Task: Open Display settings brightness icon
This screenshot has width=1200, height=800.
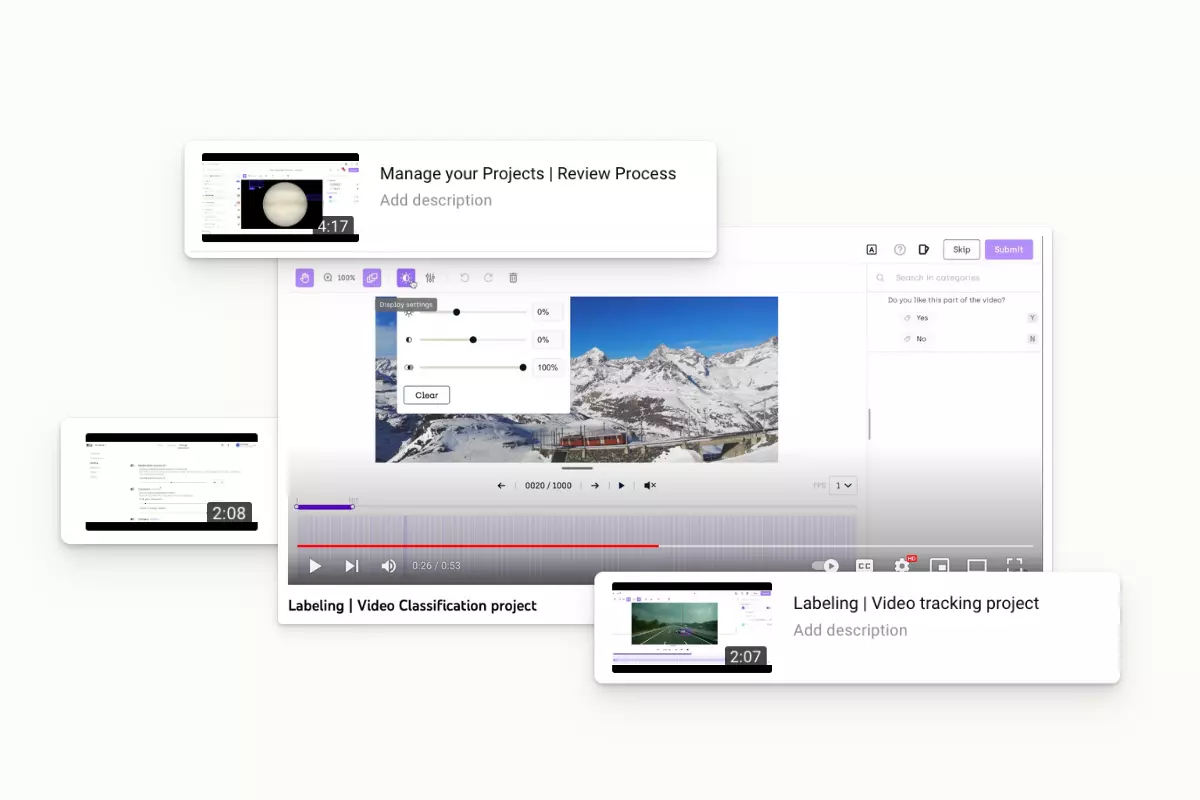Action: (406, 278)
